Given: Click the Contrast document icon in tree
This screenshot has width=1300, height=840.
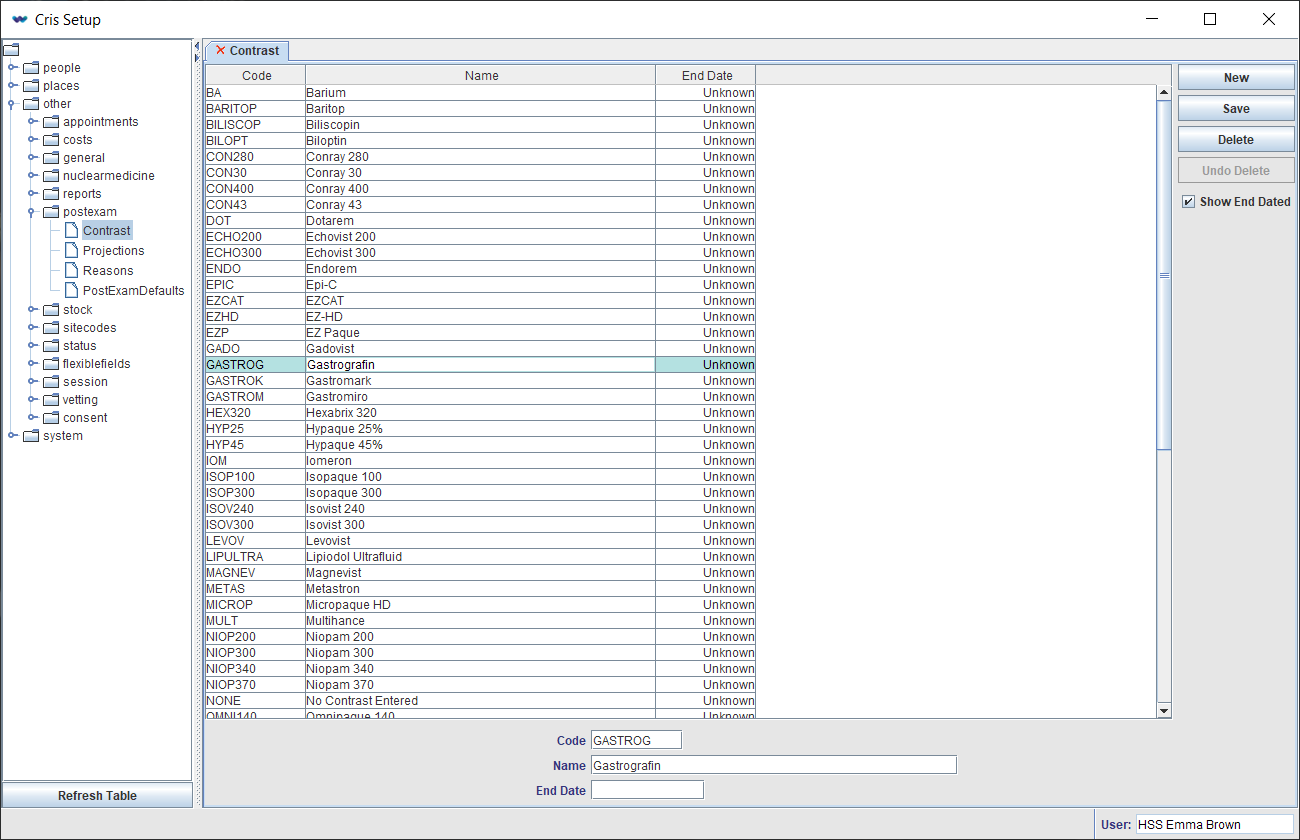Looking at the screenshot, I should click(72, 231).
